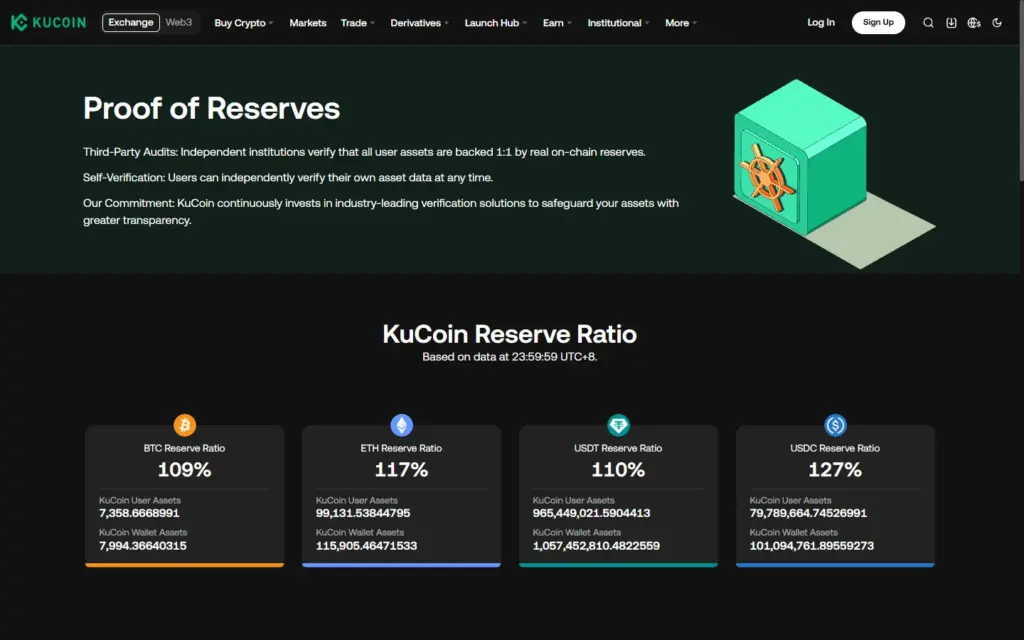Click BTC wallet assets 7,994.36640315

pyautogui.click(x=143, y=545)
